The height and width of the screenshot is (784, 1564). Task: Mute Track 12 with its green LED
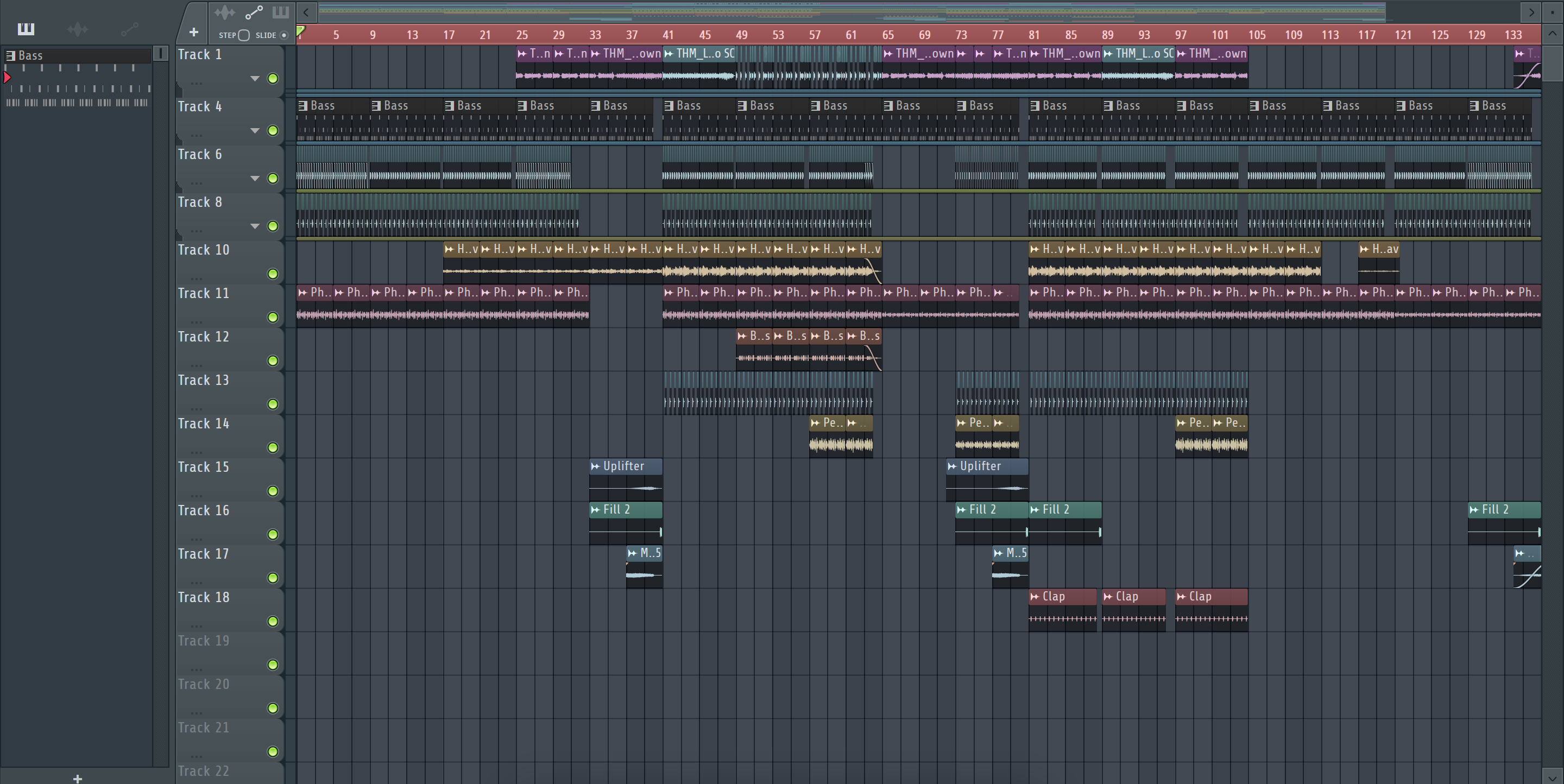pos(273,361)
